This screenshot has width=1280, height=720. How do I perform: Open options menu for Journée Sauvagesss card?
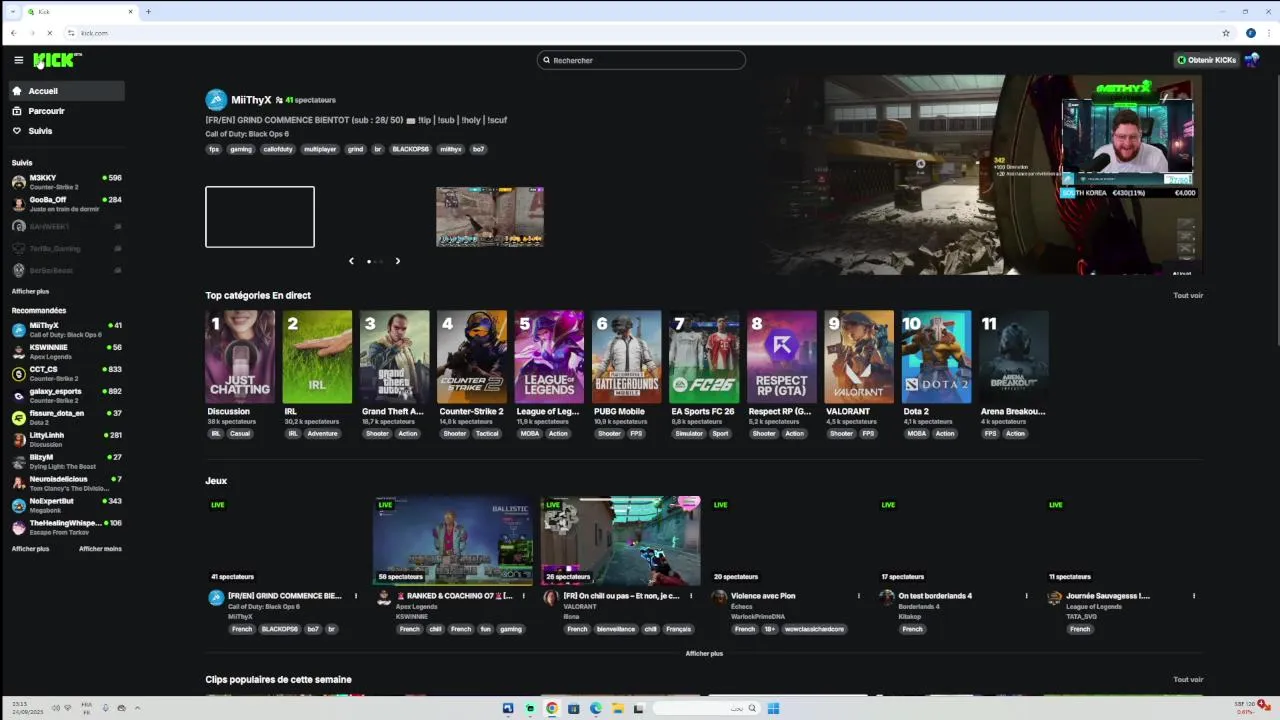pyautogui.click(x=1193, y=596)
